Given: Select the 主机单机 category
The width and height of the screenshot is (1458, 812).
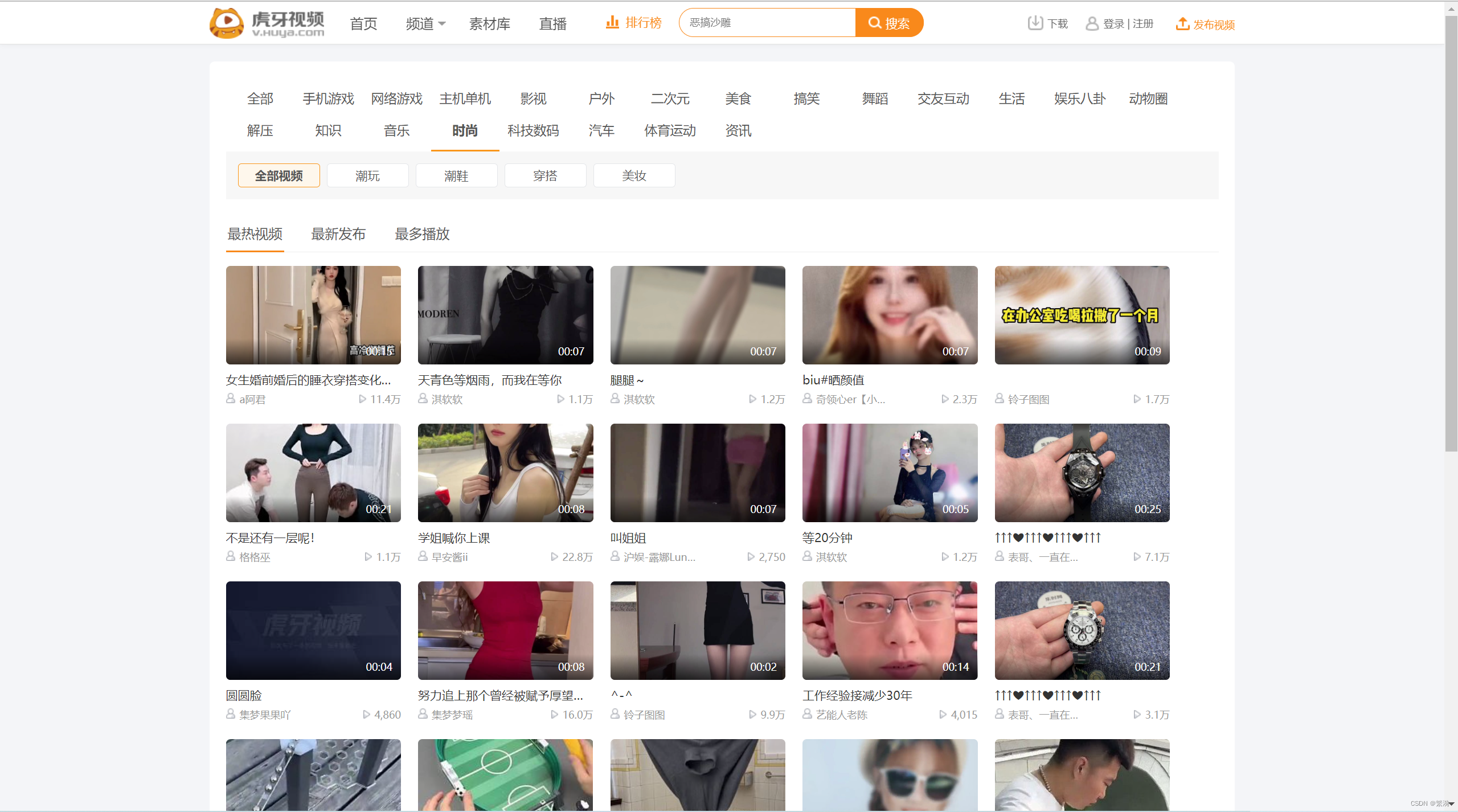Looking at the screenshot, I should pyautogui.click(x=465, y=99).
